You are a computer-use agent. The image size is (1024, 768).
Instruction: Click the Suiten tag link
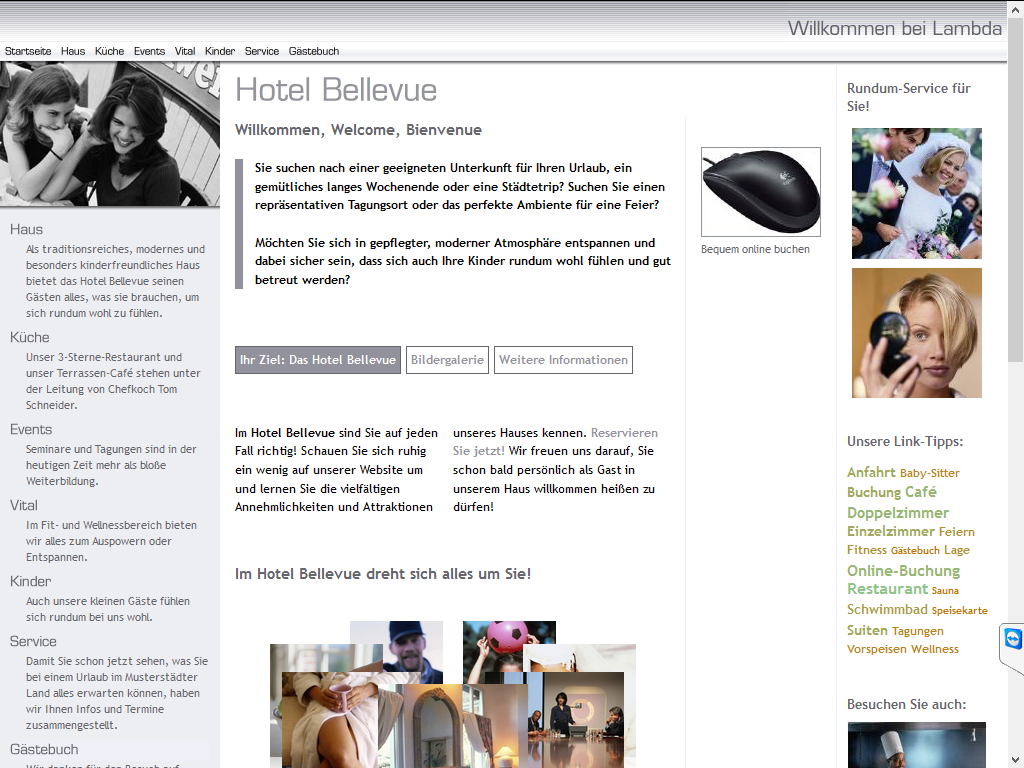tap(867, 630)
